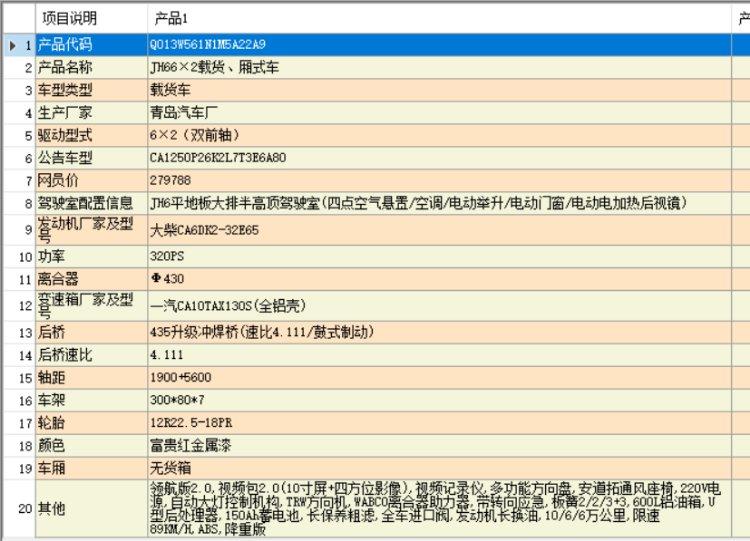The height and width of the screenshot is (541, 750).
Task: Select the 驾驶室配置信息 row label
Action: (91, 203)
